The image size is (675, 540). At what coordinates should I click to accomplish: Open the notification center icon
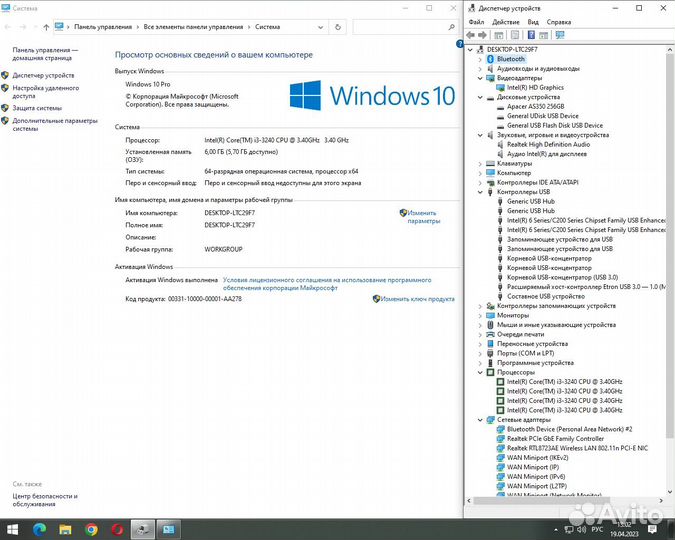[x=653, y=529]
